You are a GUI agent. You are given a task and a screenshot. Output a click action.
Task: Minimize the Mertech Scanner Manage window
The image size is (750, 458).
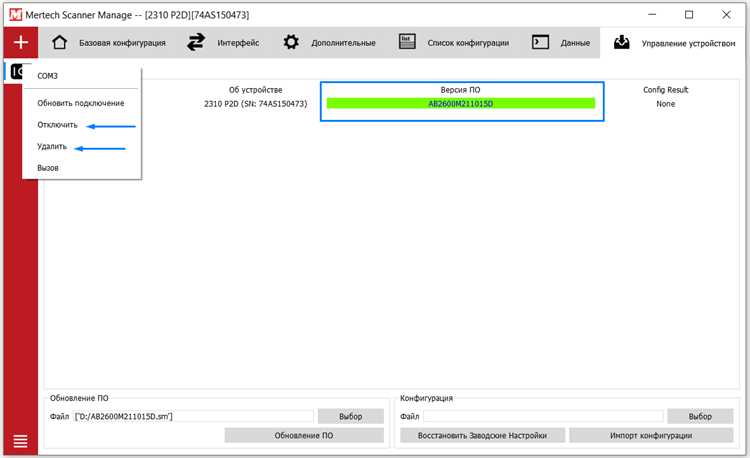click(652, 15)
